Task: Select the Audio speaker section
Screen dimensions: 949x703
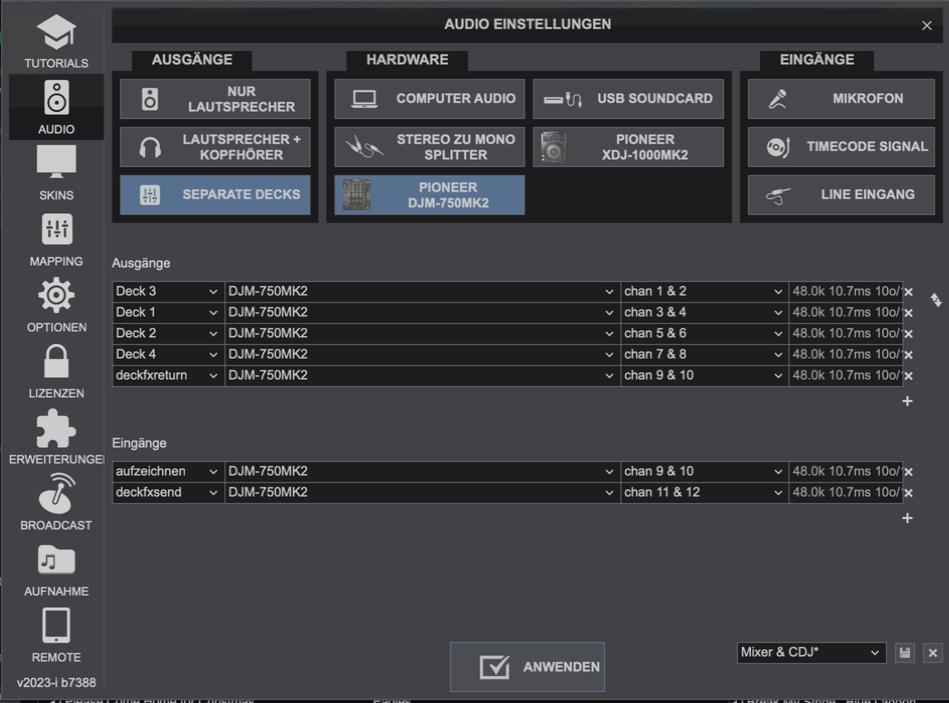Action: (x=56, y=107)
